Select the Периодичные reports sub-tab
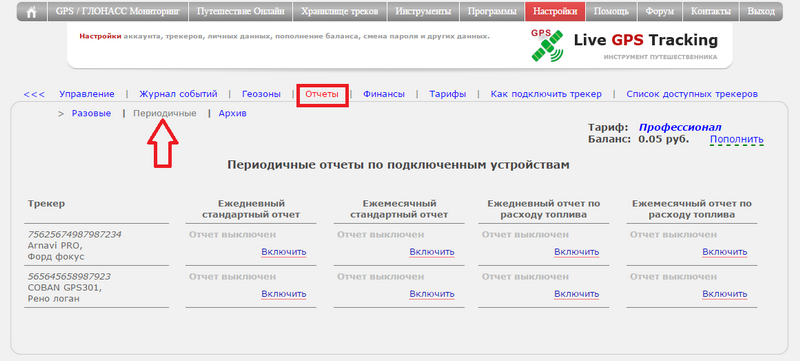 point(165,114)
